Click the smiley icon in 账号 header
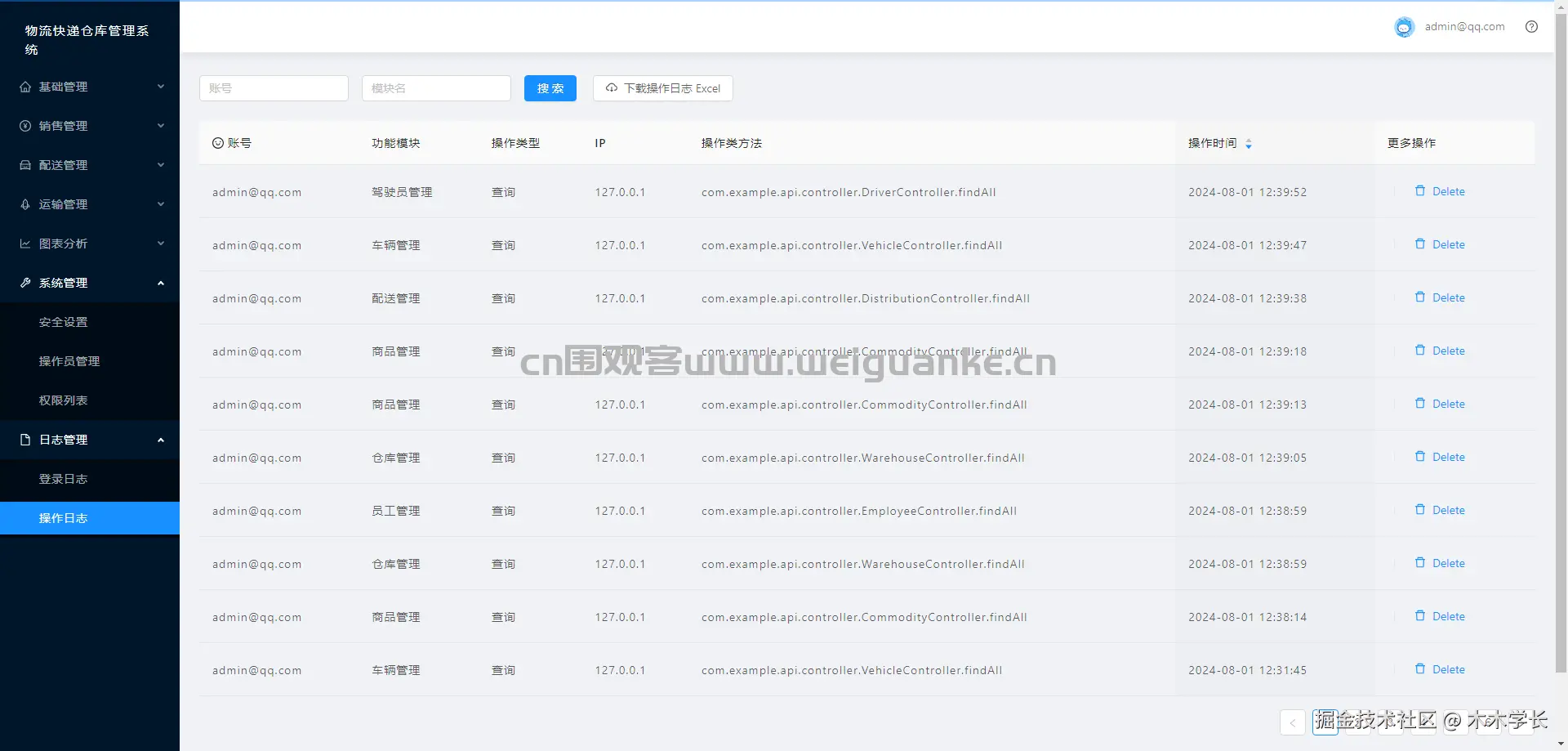Viewport: 1568px width, 751px height. (x=218, y=143)
